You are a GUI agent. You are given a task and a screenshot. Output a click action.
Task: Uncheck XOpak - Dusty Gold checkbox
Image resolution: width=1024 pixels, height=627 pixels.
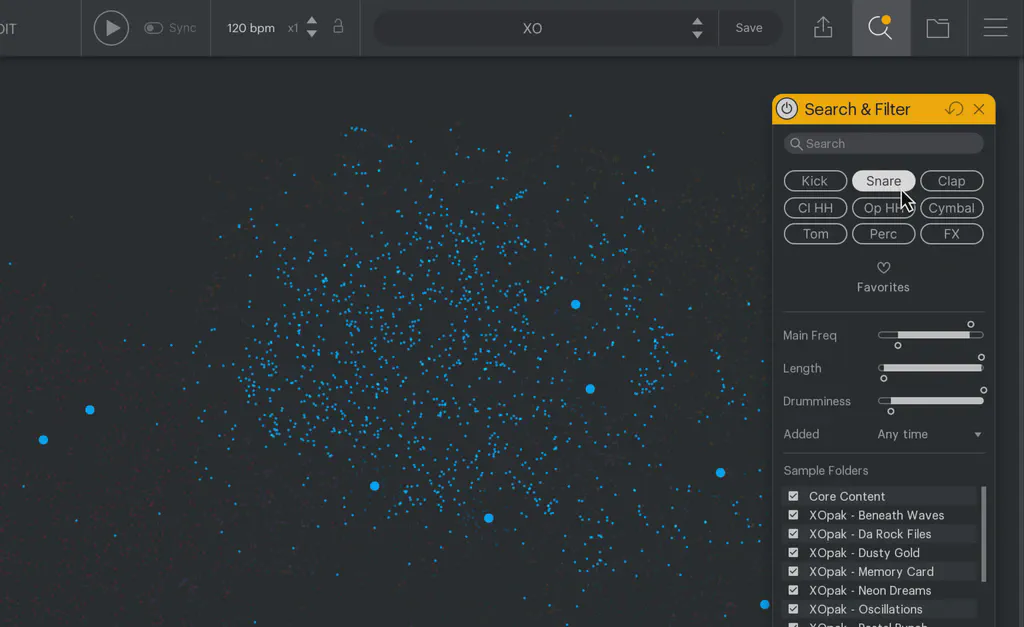coord(793,553)
